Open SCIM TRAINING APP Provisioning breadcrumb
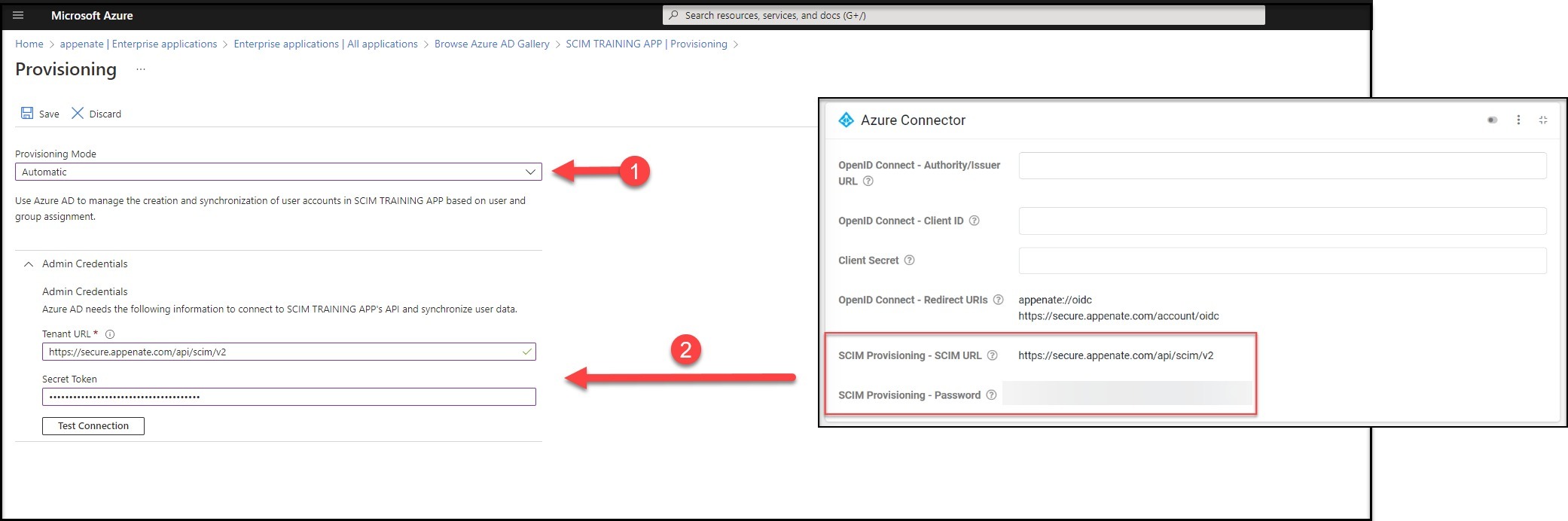The height and width of the screenshot is (521, 1568). point(646,44)
